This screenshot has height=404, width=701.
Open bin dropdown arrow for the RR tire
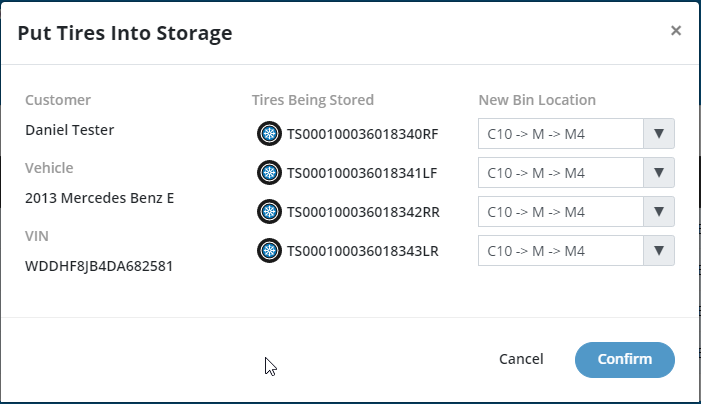[659, 211]
